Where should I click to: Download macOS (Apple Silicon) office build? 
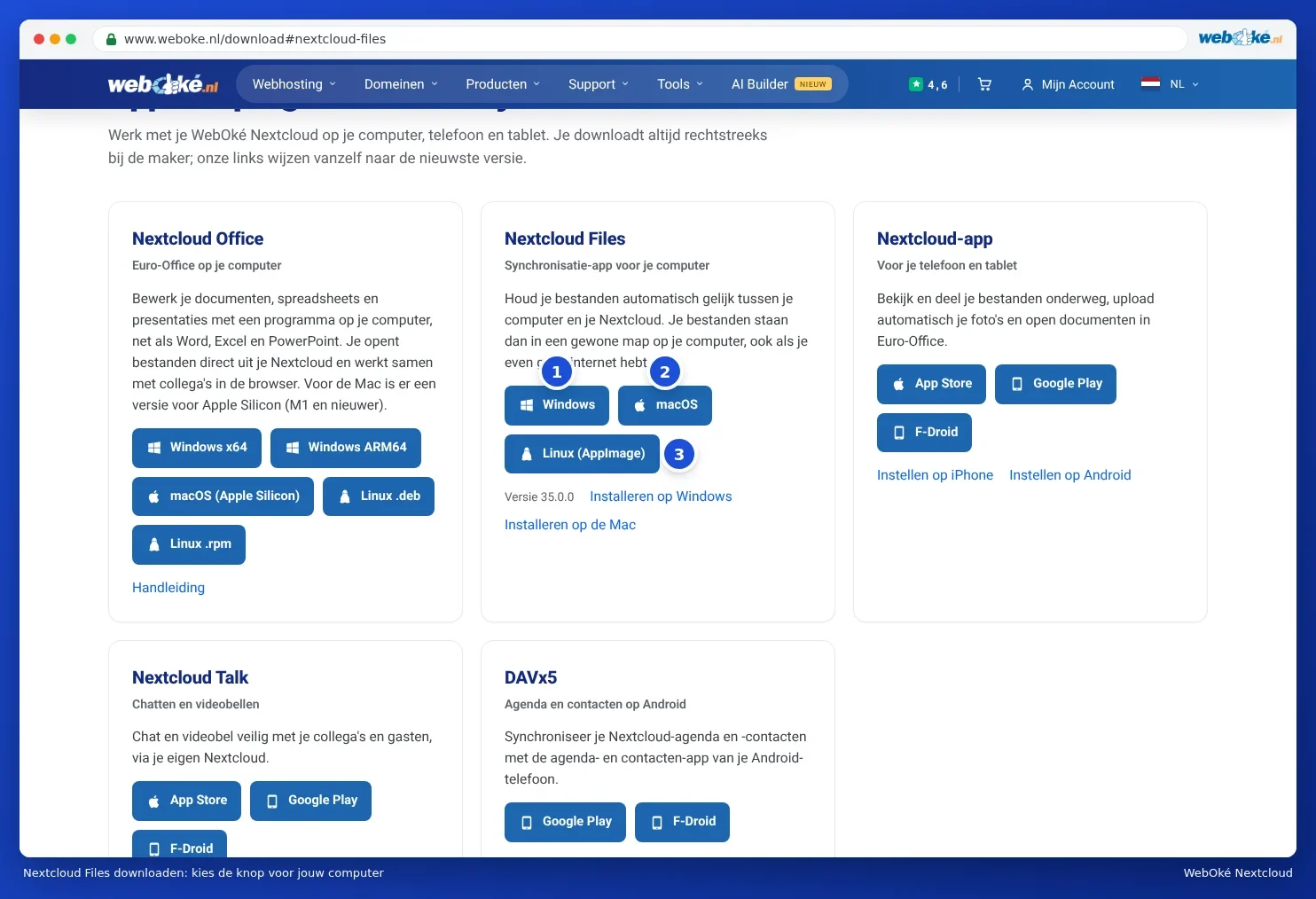pyautogui.click(x=223, y=496)
